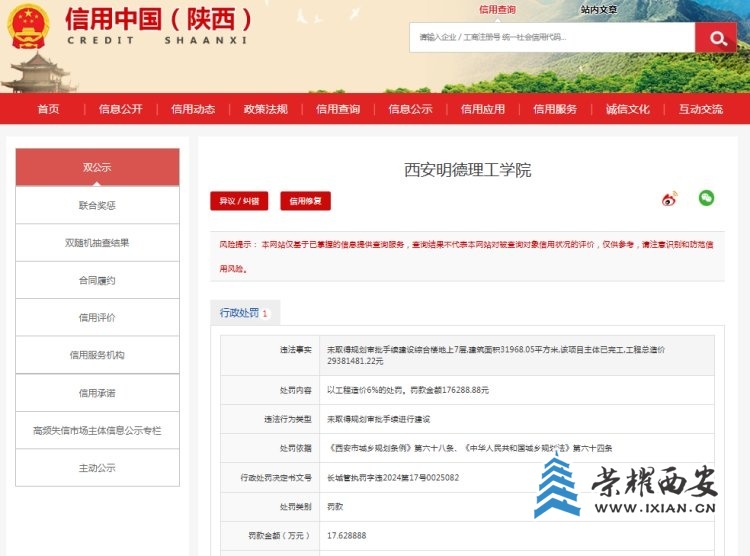Focus the enterprise name search field
Screen dimensions: 750x556
click(x=552, y=37)
